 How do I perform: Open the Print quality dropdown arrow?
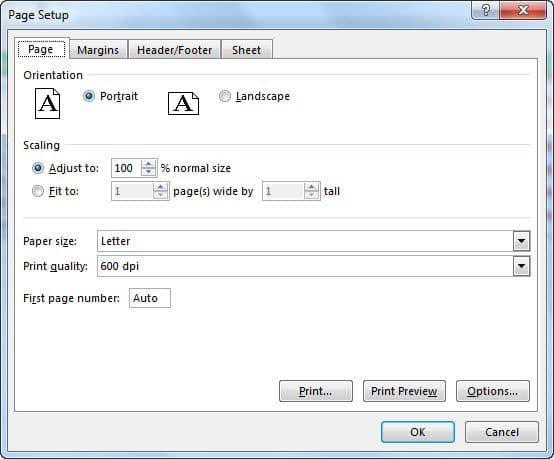(521, 266)
